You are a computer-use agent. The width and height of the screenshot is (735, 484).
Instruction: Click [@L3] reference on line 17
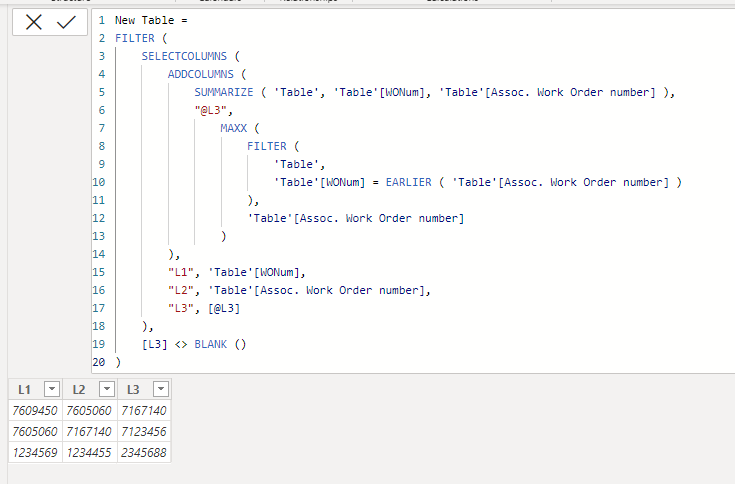pos(224,308)
